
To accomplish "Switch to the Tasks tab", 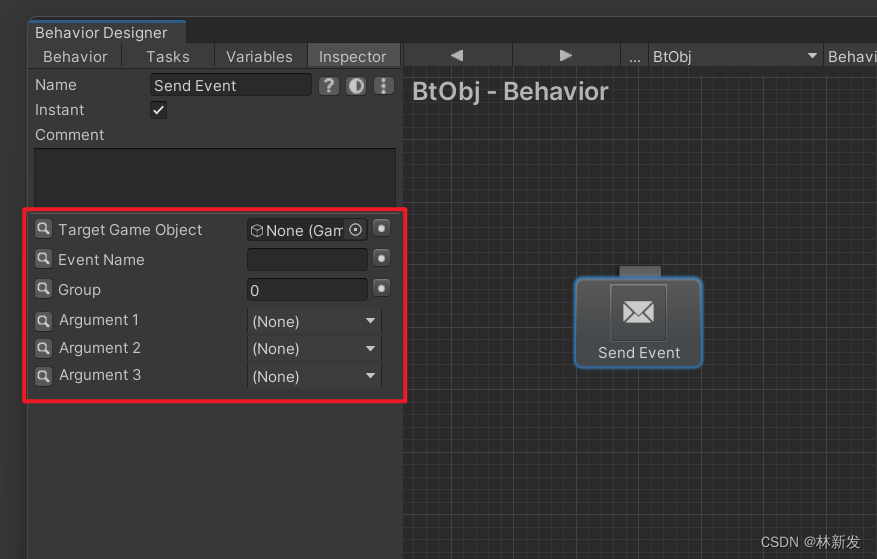I will 168,57.
